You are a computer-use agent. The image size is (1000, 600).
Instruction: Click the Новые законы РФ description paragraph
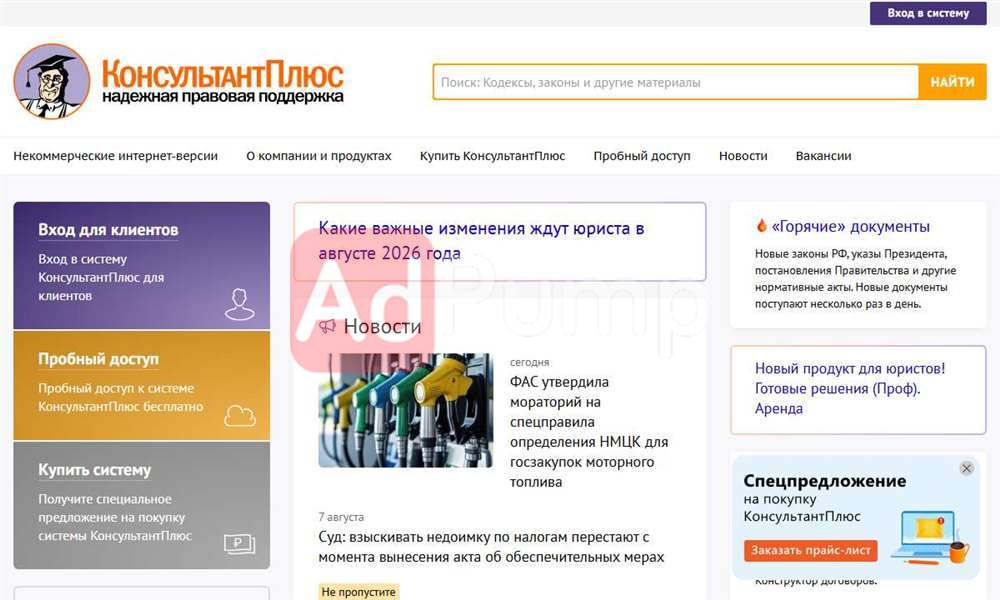(x=855, y=279)
